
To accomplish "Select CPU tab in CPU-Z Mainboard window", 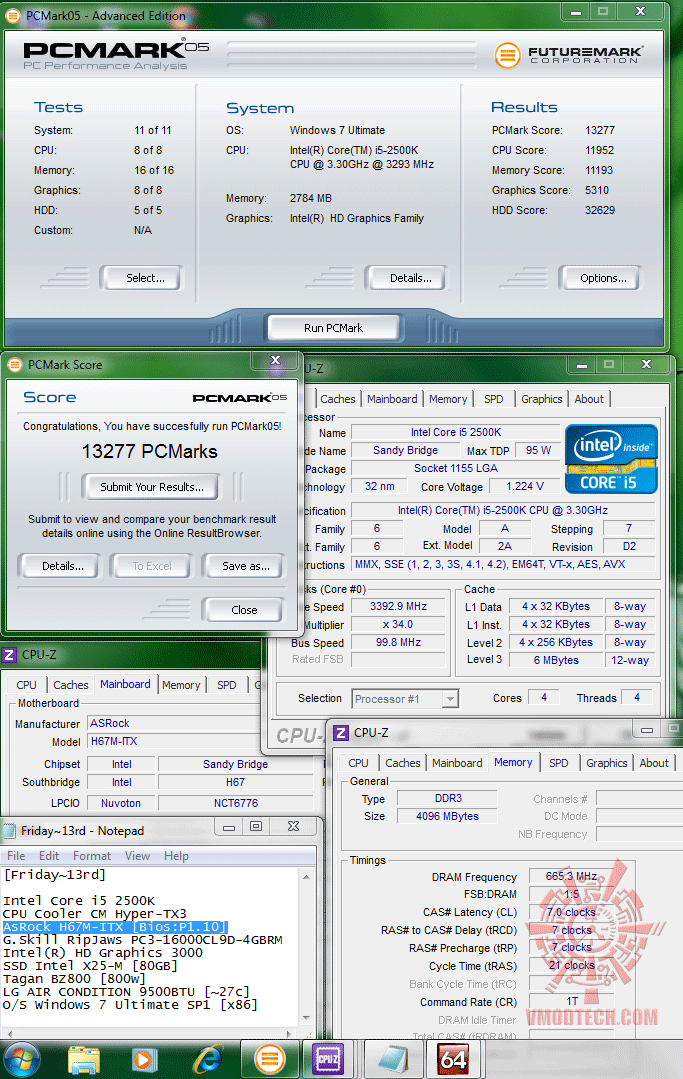I will tap(26, 685).
